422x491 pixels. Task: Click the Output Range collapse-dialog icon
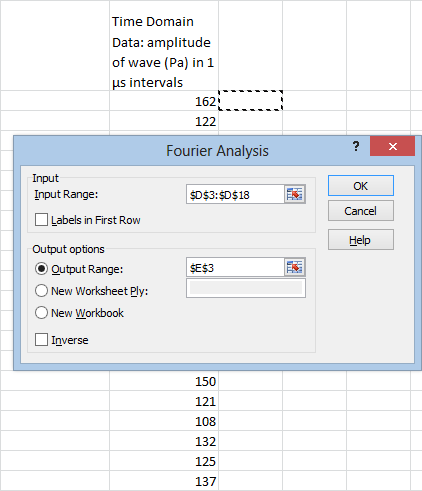click(295, 267)
